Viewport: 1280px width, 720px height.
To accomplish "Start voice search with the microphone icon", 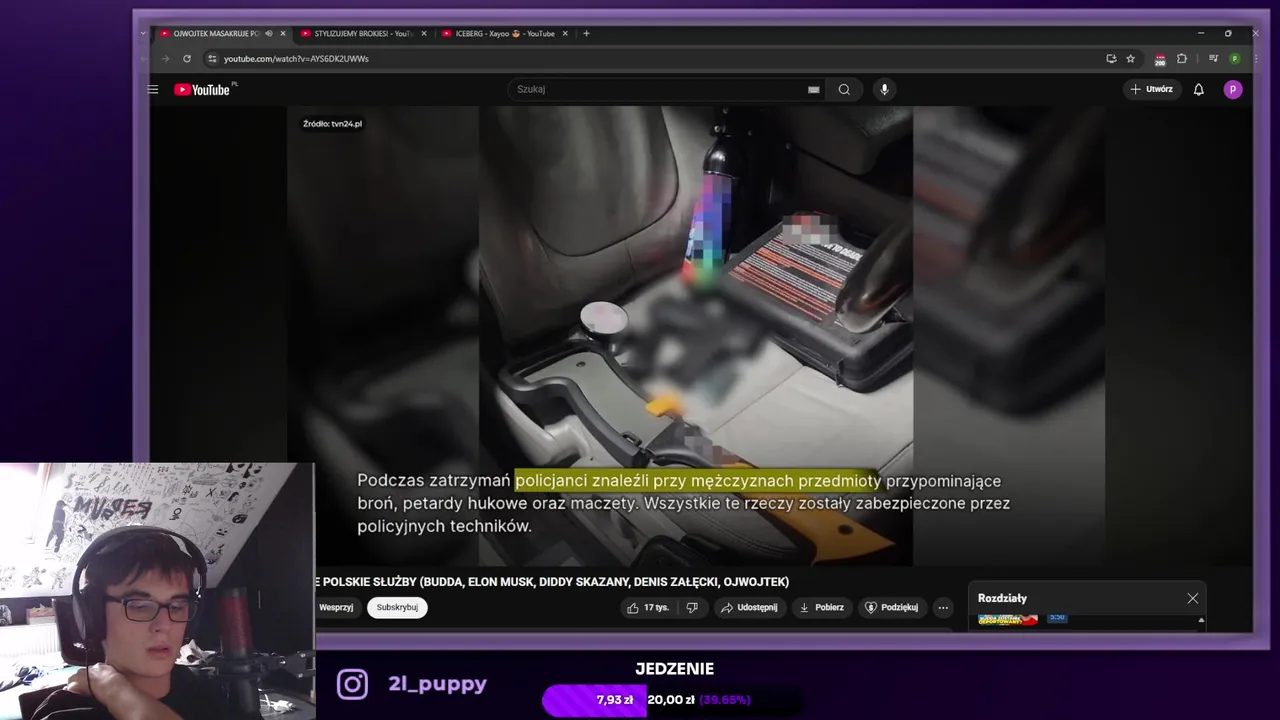I will (884, 89).
